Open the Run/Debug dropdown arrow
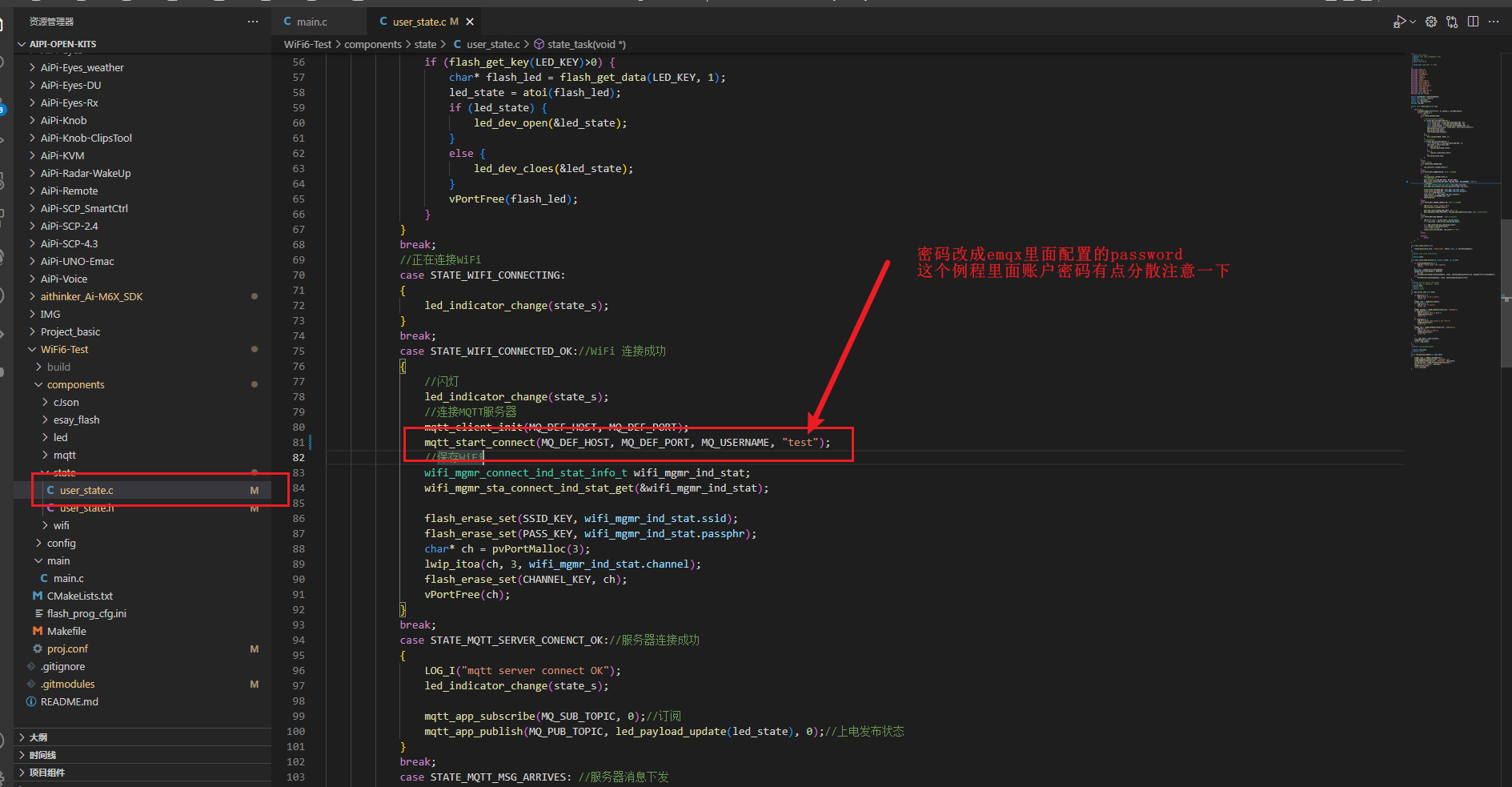Viewport: 1512px width, 787px height. (1413, 22)
